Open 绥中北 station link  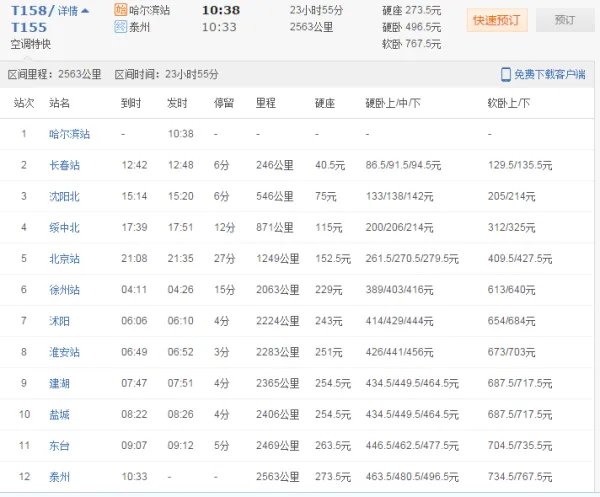pos(63,227)
